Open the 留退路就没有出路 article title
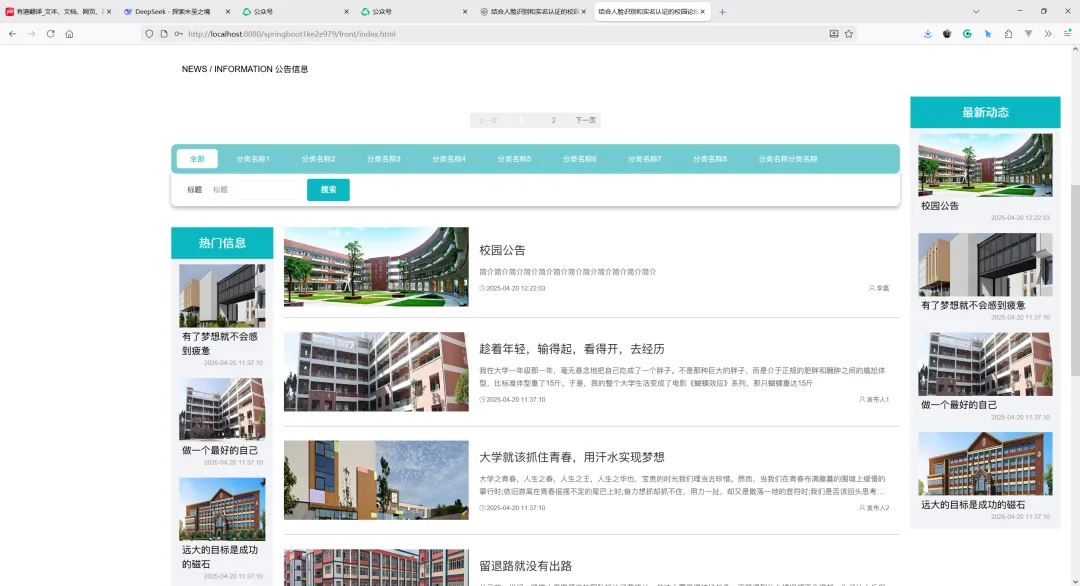Image resolution: width=1080 pixels, height=586 pixels. [526, 566]
